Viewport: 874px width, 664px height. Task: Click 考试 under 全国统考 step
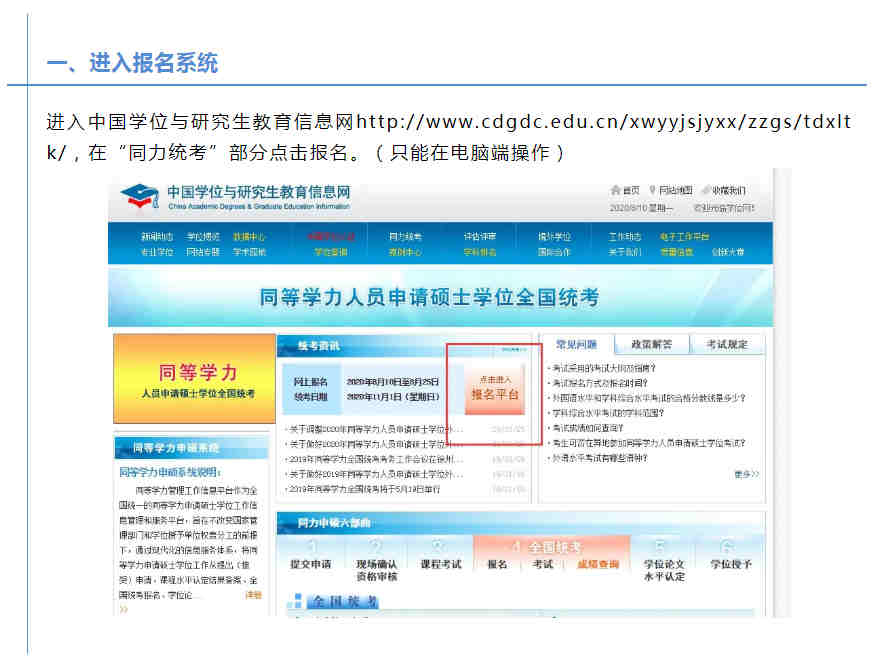point(542,564)
